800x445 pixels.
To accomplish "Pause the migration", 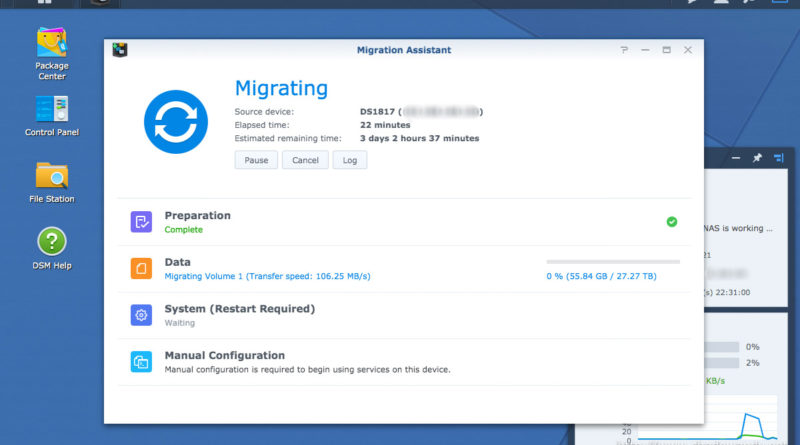I will 256,160.
